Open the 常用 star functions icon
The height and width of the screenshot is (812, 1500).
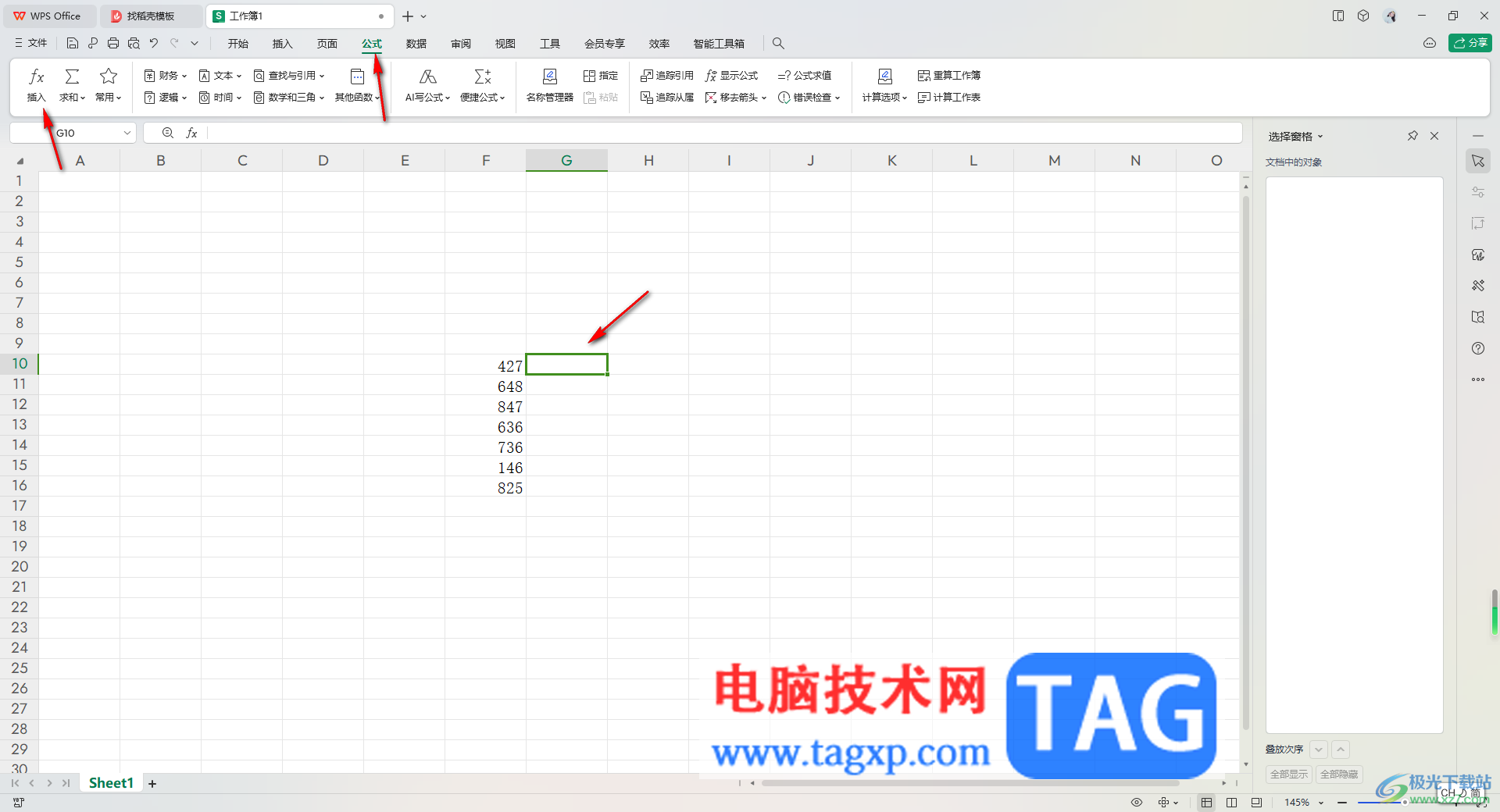click(109, 77)
